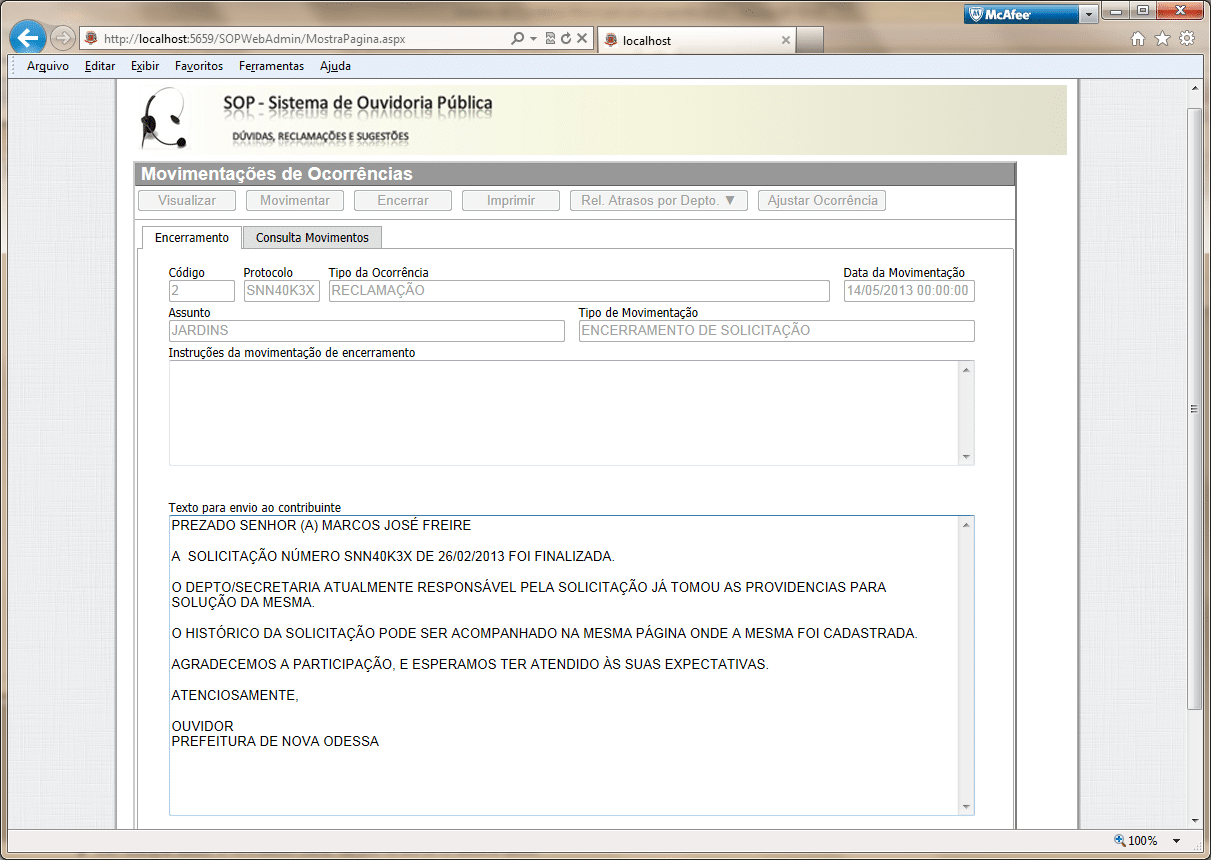Close the localhost browser tab

[x=786, y=41]
